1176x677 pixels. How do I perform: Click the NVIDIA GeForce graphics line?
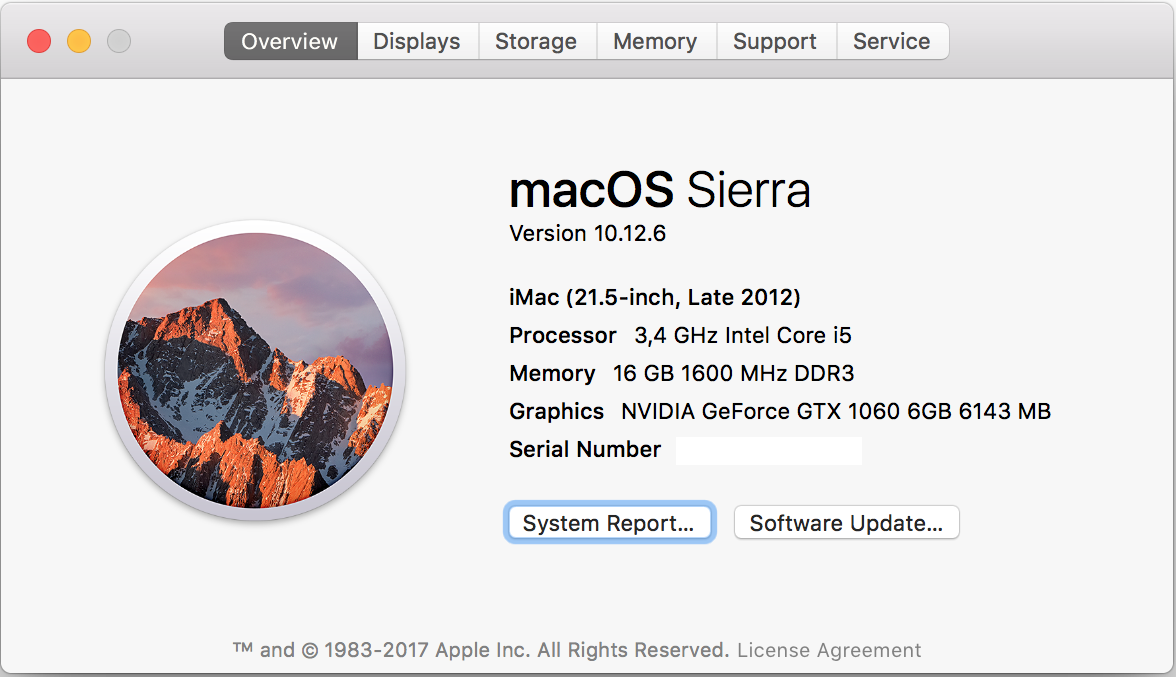pyautogui.click(x=780, y=411)
